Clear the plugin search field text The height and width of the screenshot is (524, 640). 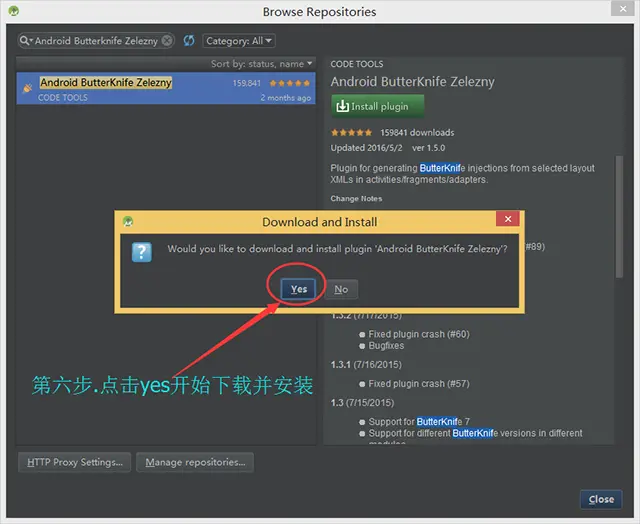click(167, 40)
